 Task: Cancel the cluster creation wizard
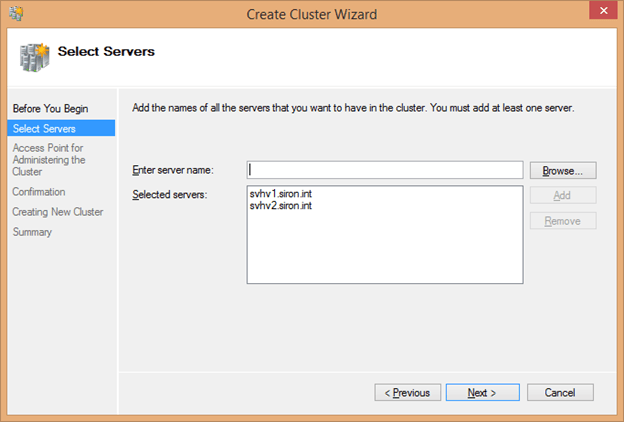click(x=560, y=393)
